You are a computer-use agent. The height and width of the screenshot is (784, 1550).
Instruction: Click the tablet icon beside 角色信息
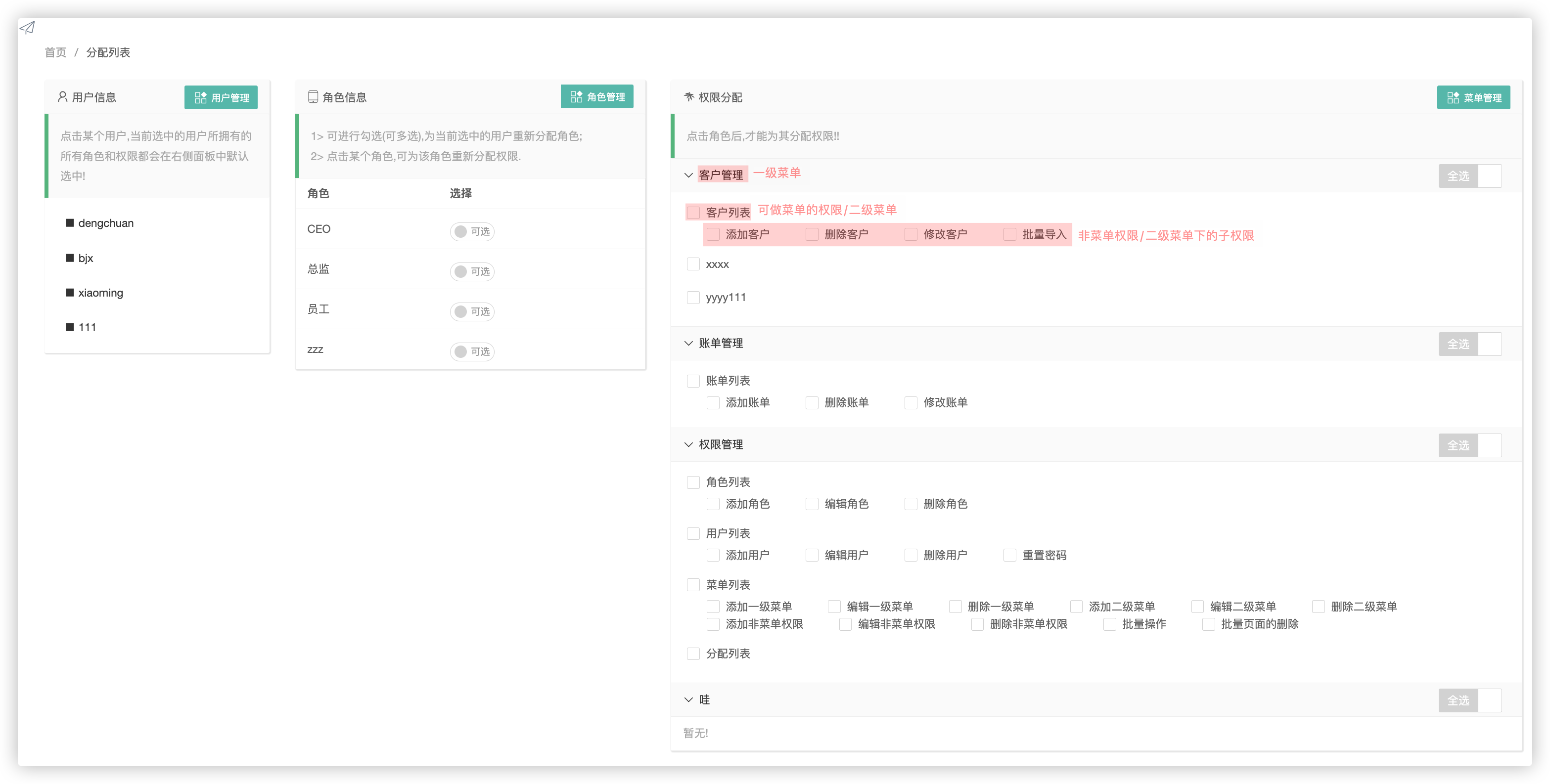click(x=313, y=97)
